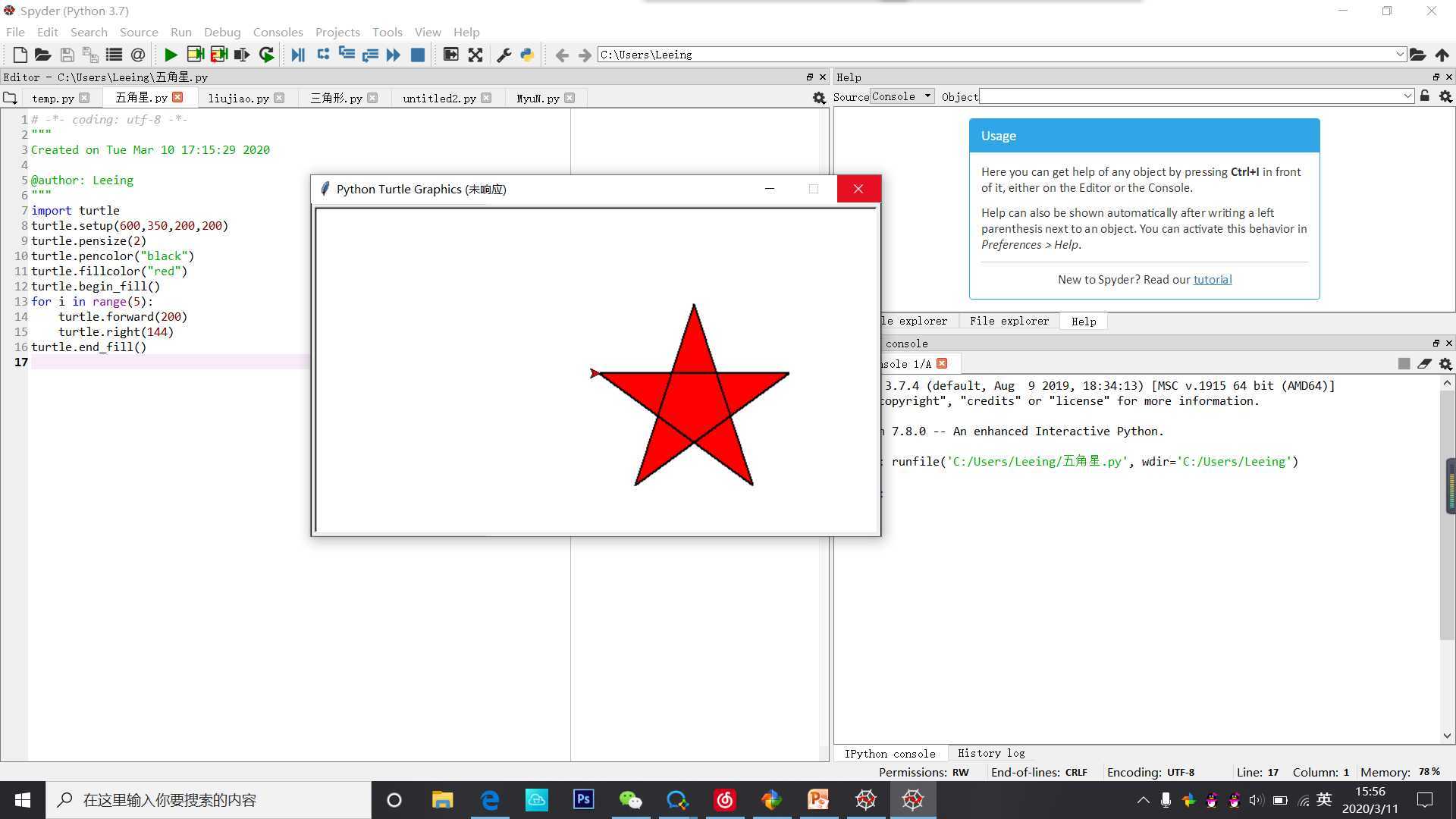
Task: Expand the Object combo box arrow
Action: pyautogui.click(x=1407, y=96)
